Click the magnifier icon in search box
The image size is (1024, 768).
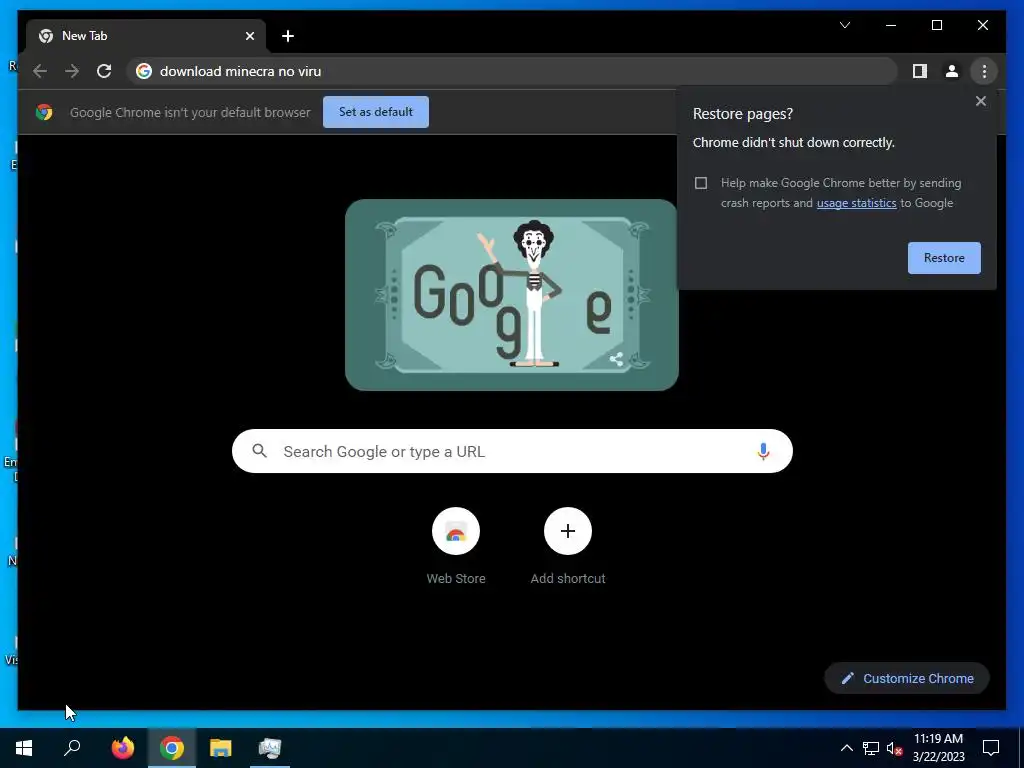(259, 451)
